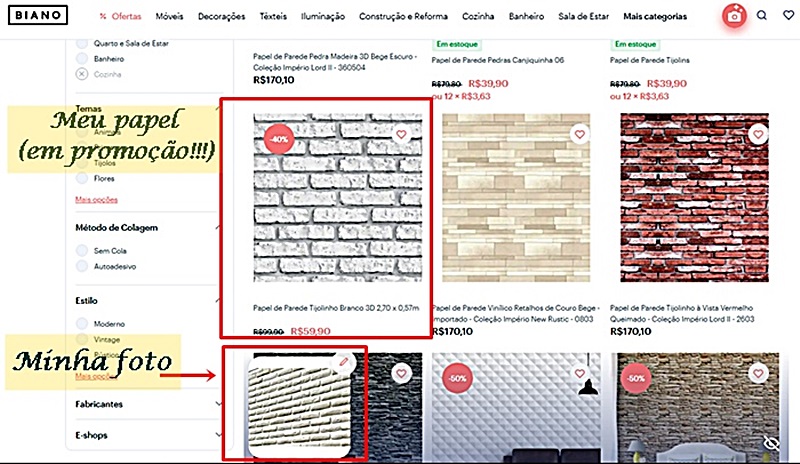The height and width of the screenshot is (464, 800).
Task: Favorite the white Tijolinho Branco wallpaper
Action: 401,134
